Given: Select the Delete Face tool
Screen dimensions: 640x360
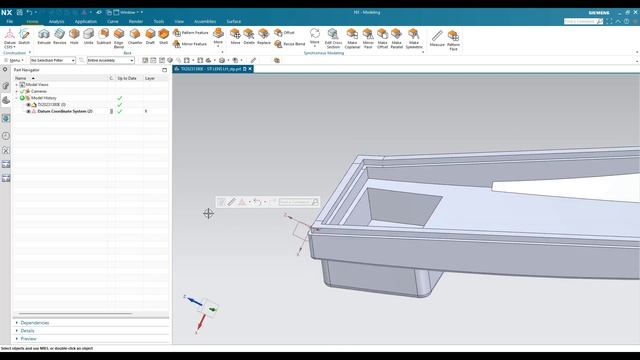Looking at the screenshot, I should (249, 36).
